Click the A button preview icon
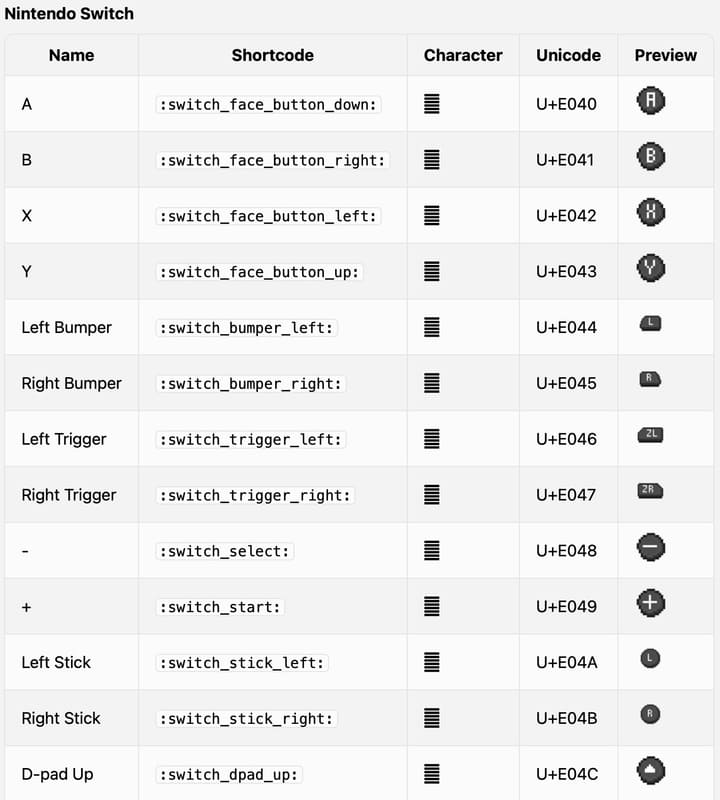Image resolution: width=720 pixels, height=800 pixels. [x=650, y=101]
